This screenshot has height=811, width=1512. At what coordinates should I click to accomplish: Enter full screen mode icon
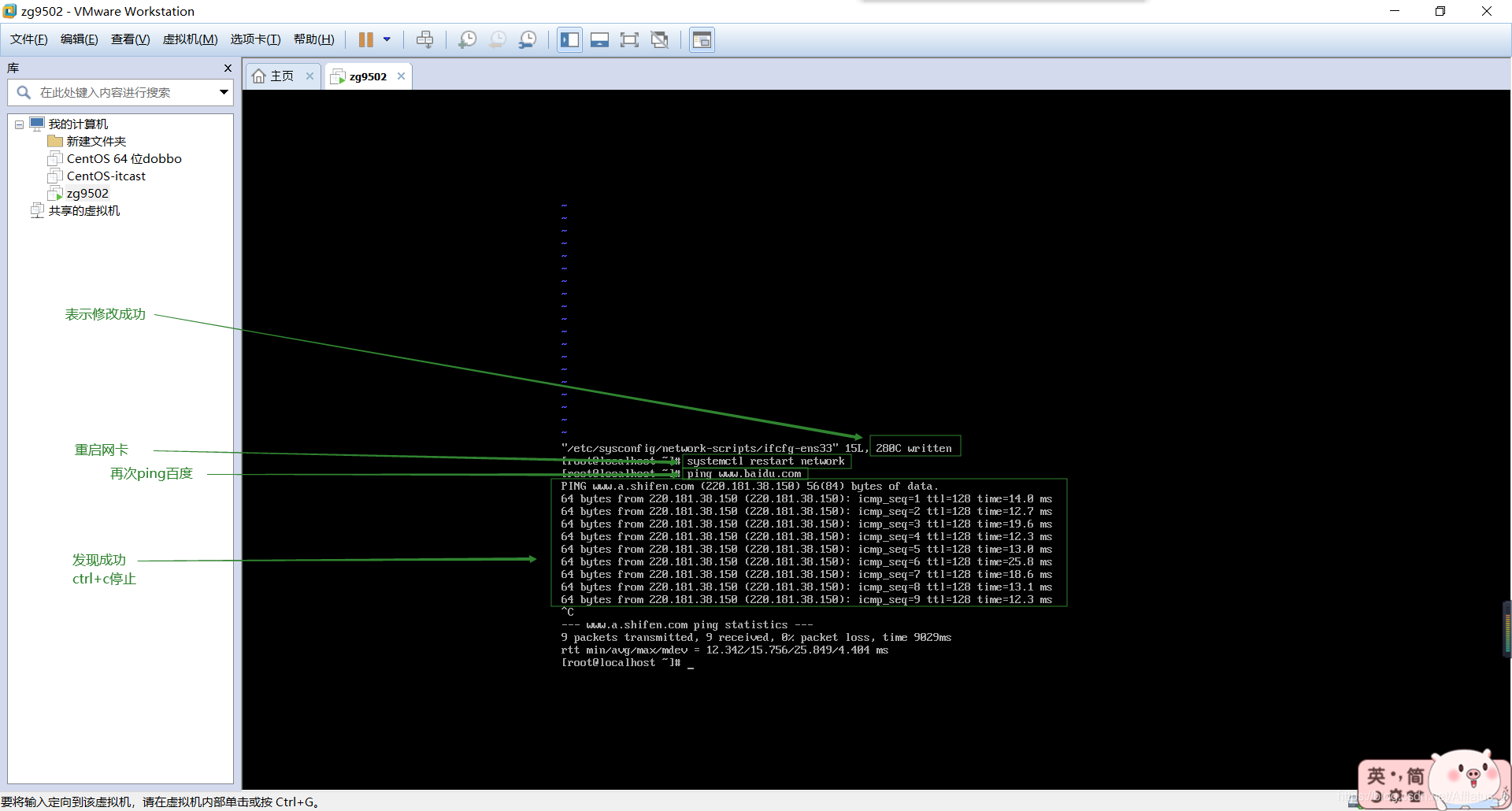[629, 39]
